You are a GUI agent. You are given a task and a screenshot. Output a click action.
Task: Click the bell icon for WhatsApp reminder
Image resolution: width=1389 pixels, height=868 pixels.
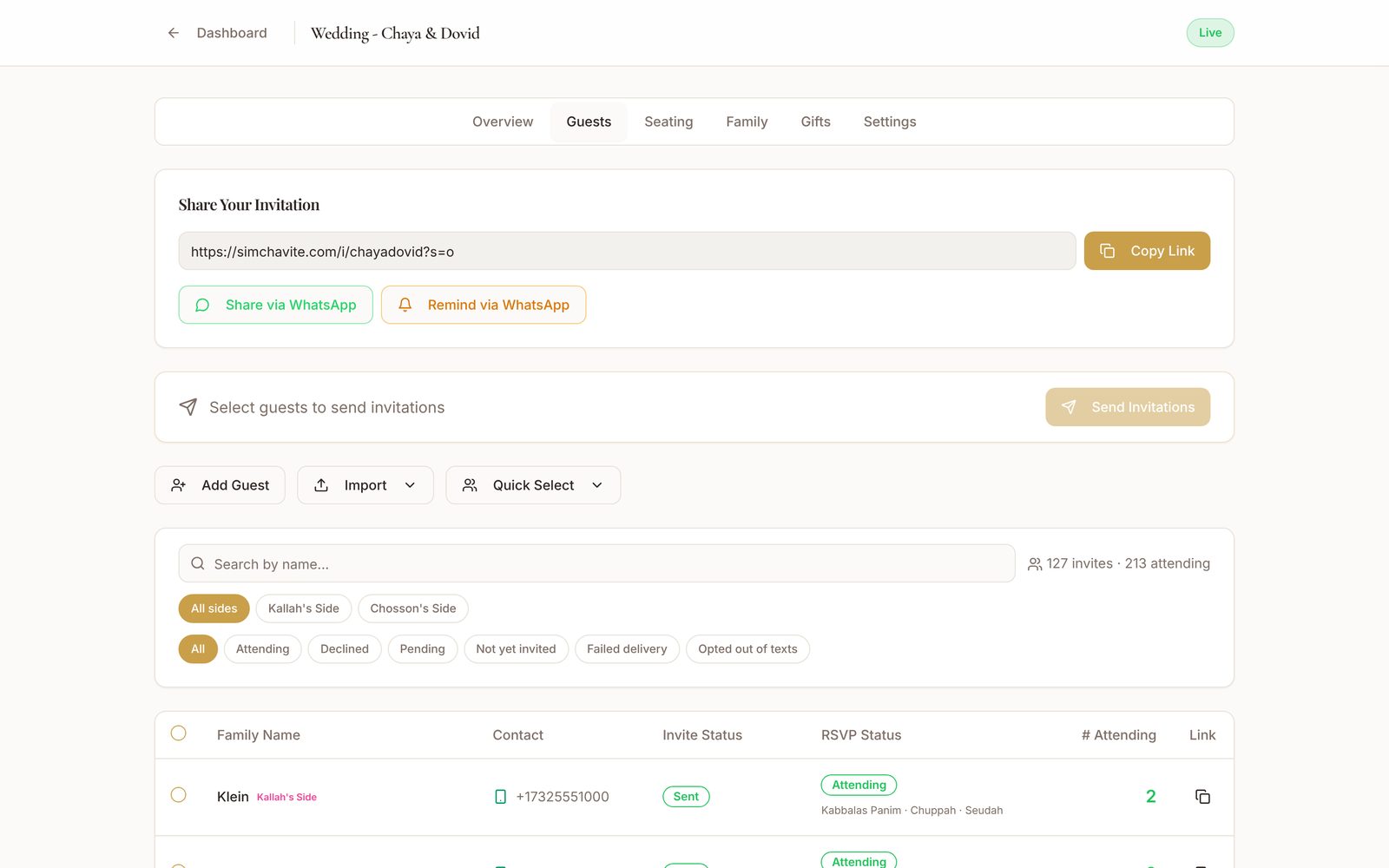(405, 305)
